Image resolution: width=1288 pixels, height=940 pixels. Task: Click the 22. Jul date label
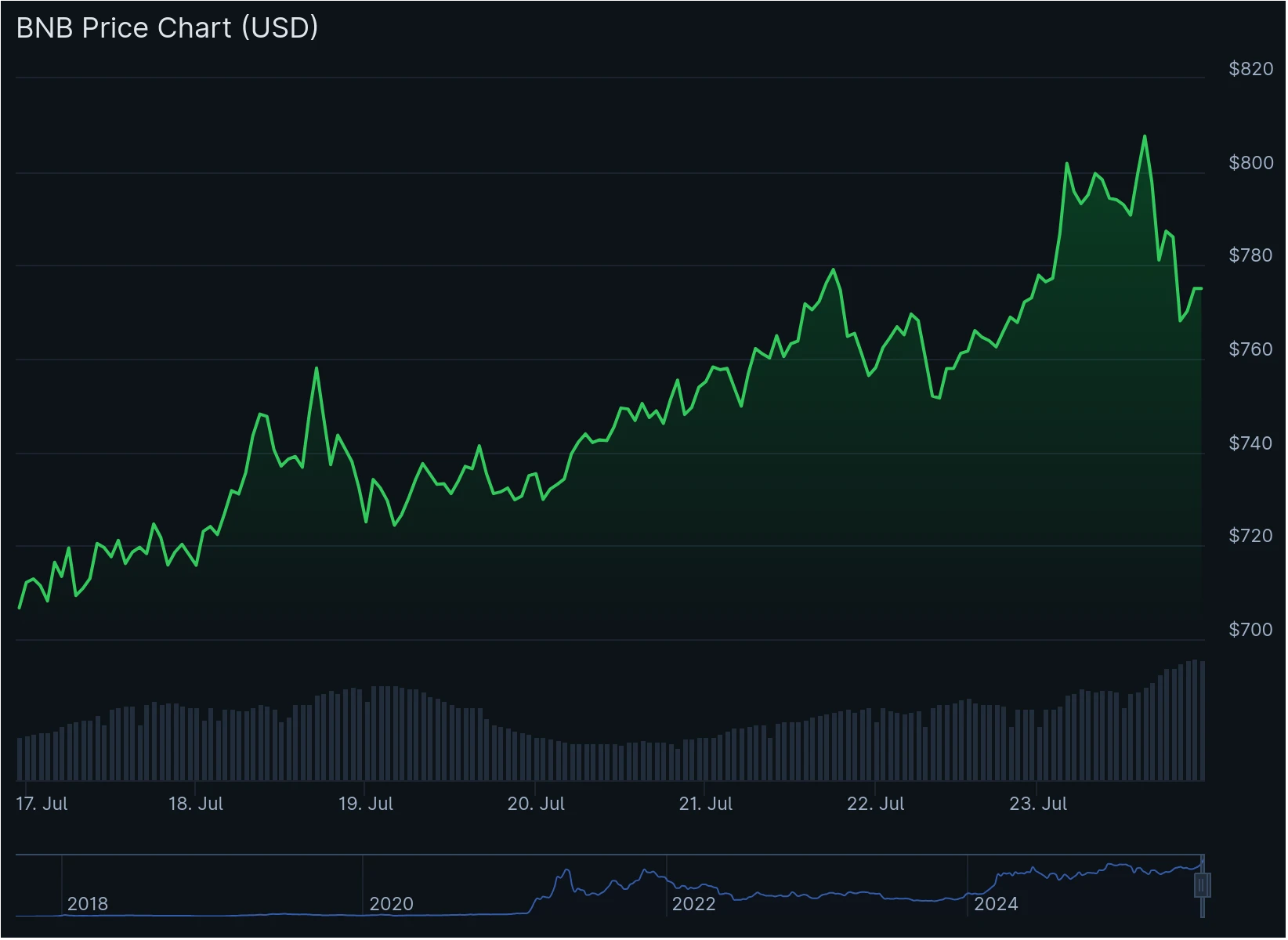coord(876,804)
